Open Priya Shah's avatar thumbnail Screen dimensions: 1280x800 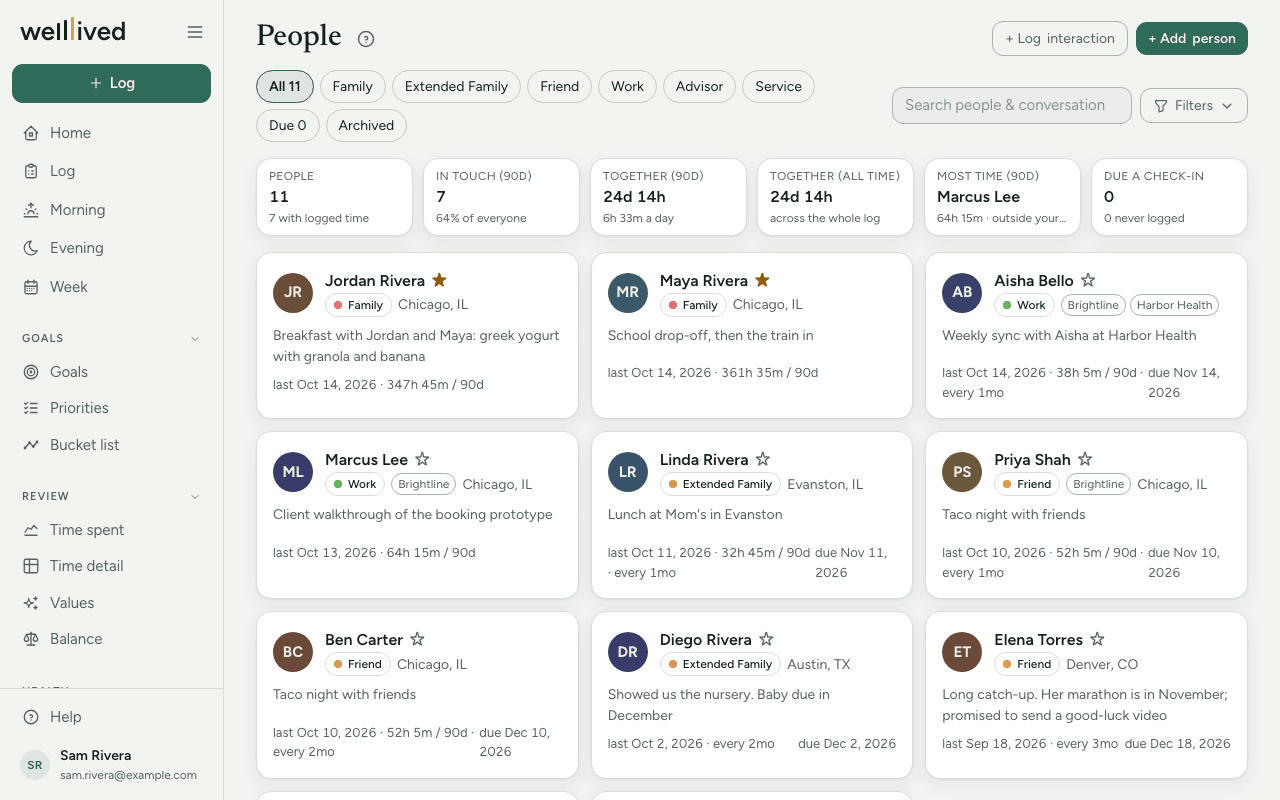962,472
